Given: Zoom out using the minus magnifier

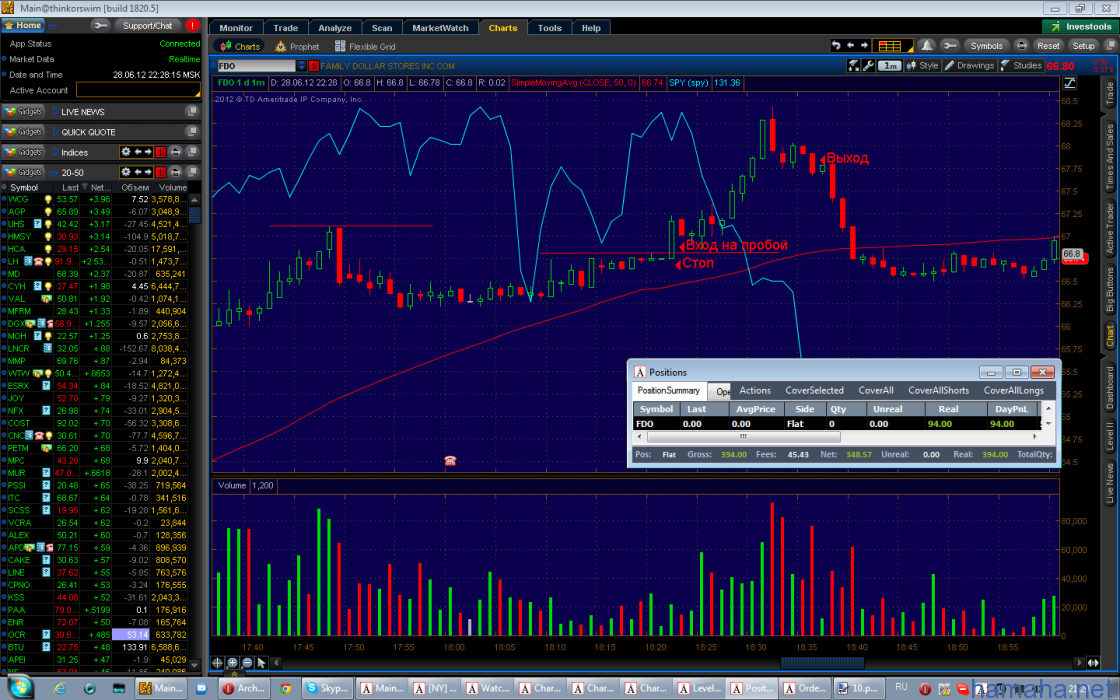Looking at the screenshot, I should point(247,663).
